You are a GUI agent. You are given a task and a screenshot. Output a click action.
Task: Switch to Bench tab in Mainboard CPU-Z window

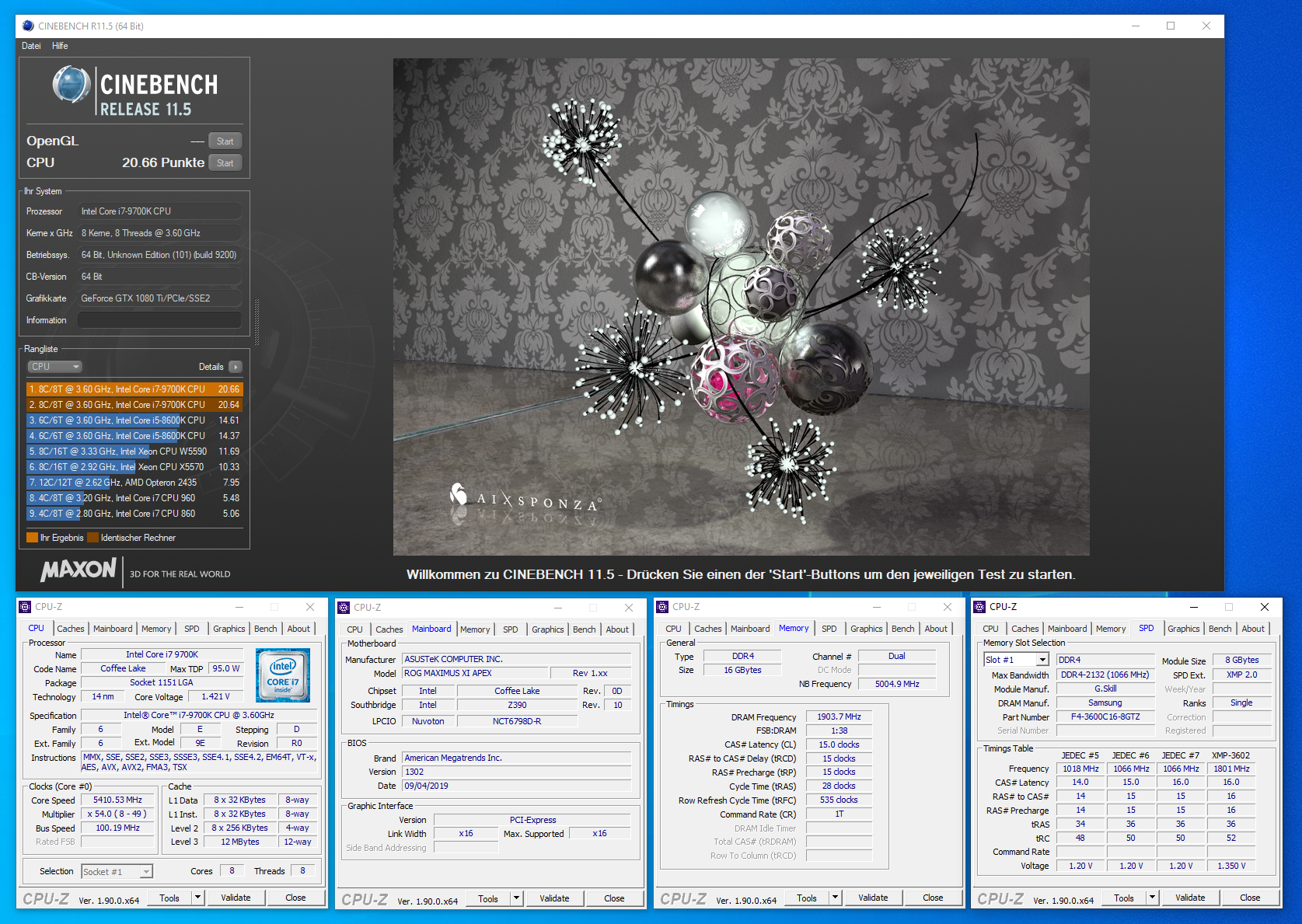[x=585, y=629]
